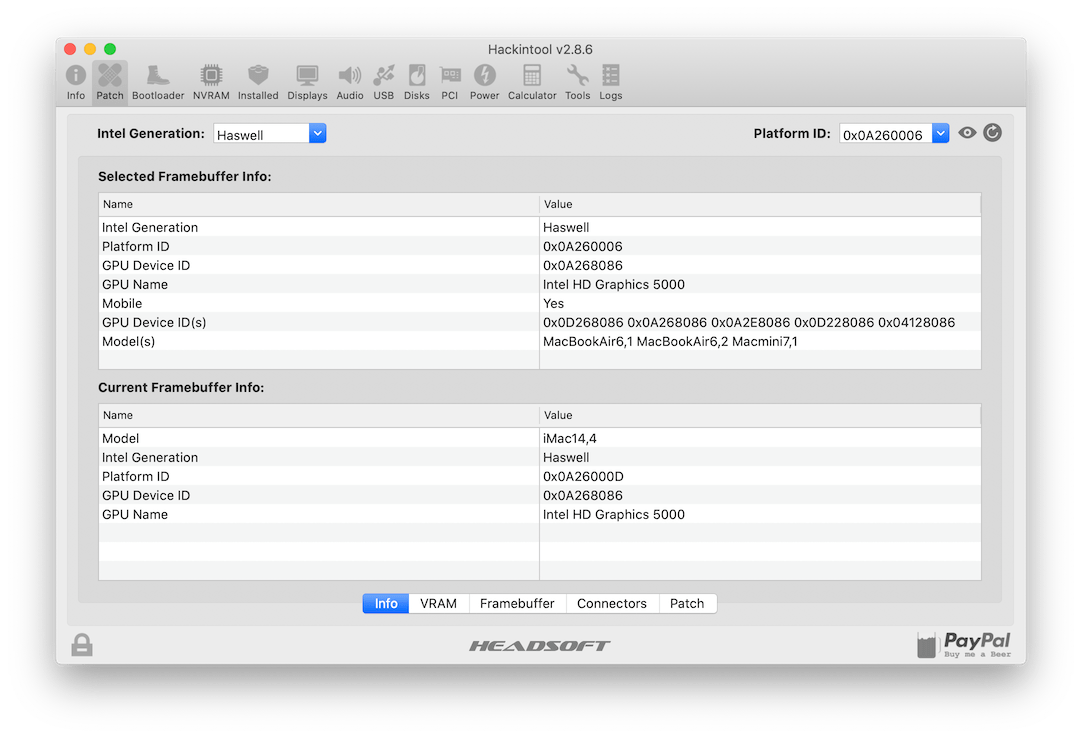Click the Headsoft logo
This screenshot has width=1082, height=738.
540,645
